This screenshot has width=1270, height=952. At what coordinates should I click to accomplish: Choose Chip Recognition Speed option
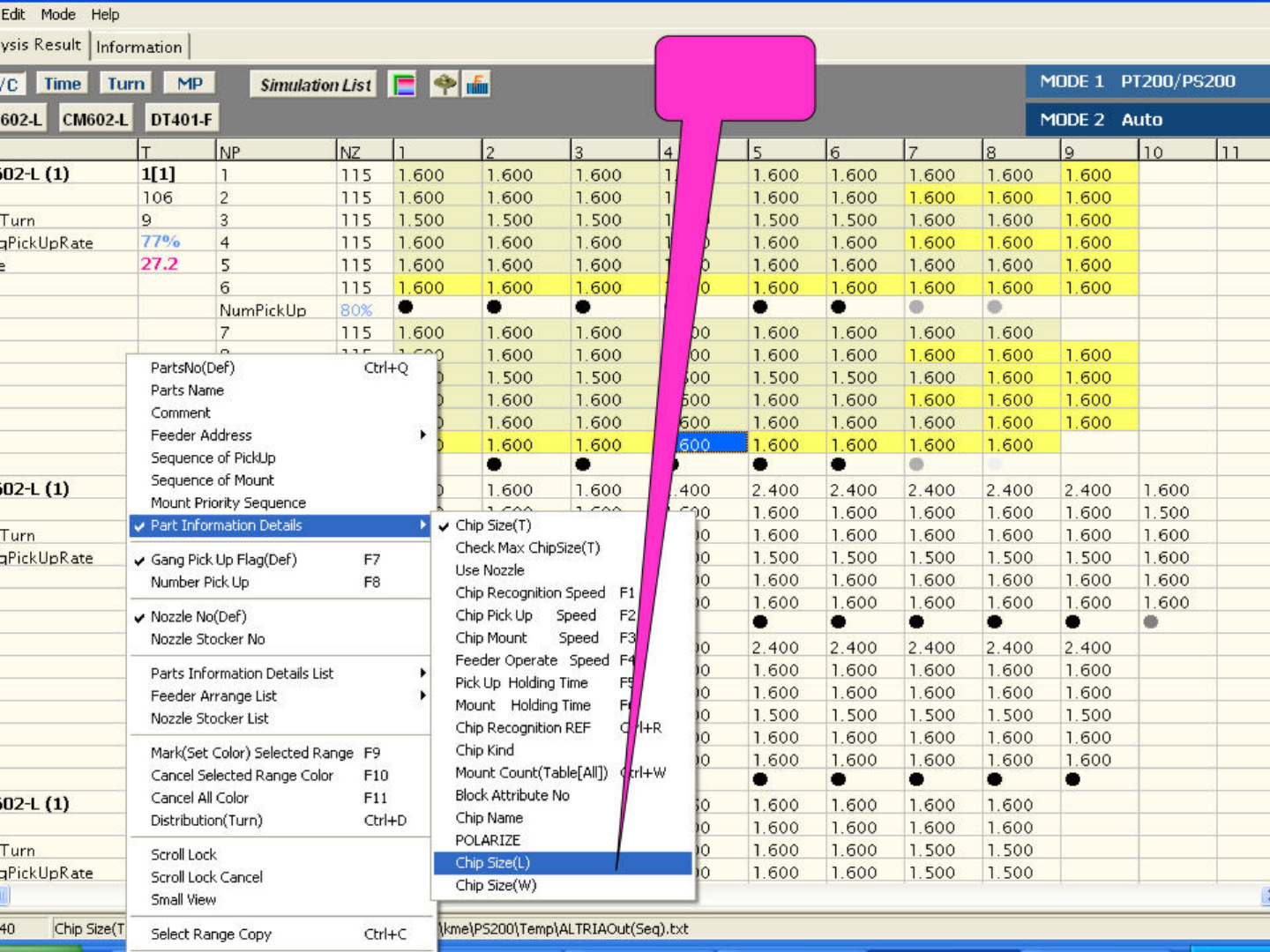pyautogui.click(x=530, y=593)
